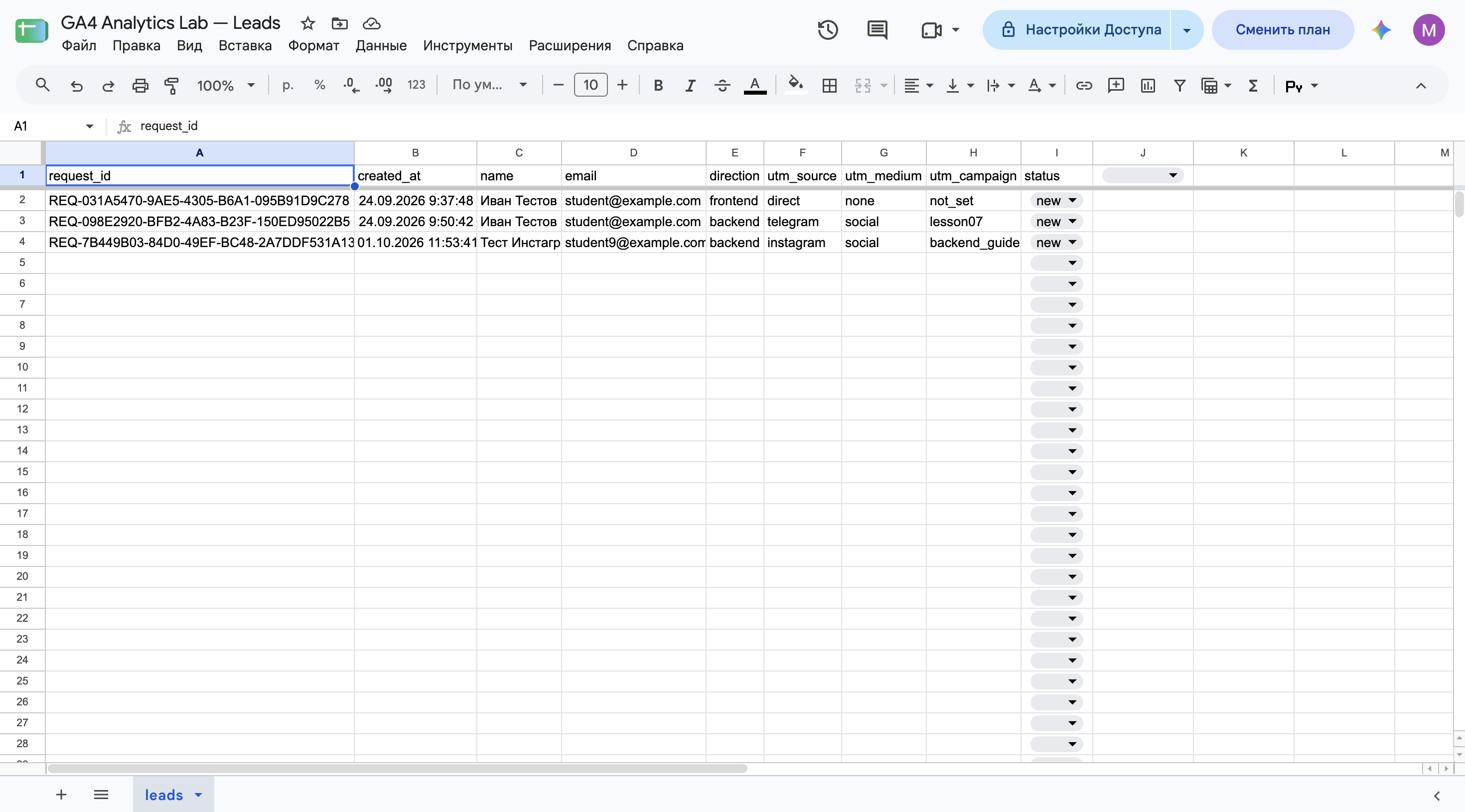Open the font family dropdown
The width and height of the screenshot is (1465, 812).
pyautogui.click(x=490, y=85)
